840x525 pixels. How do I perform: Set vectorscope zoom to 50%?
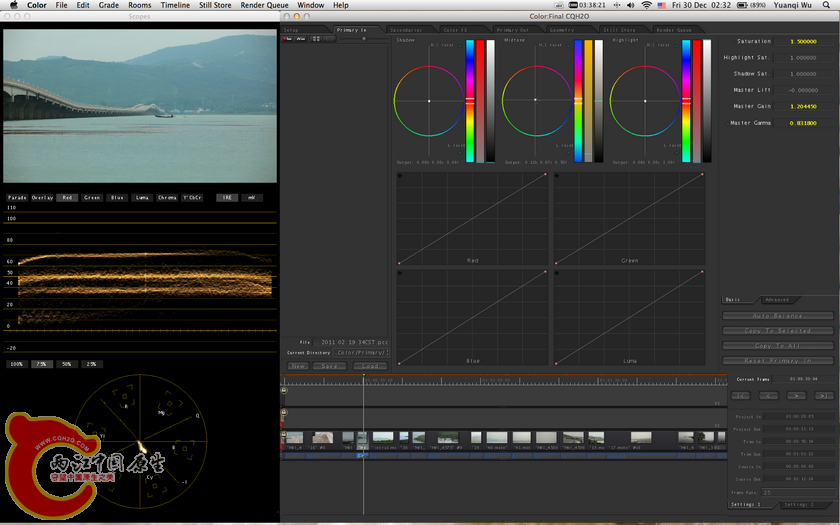pos(67,364)
